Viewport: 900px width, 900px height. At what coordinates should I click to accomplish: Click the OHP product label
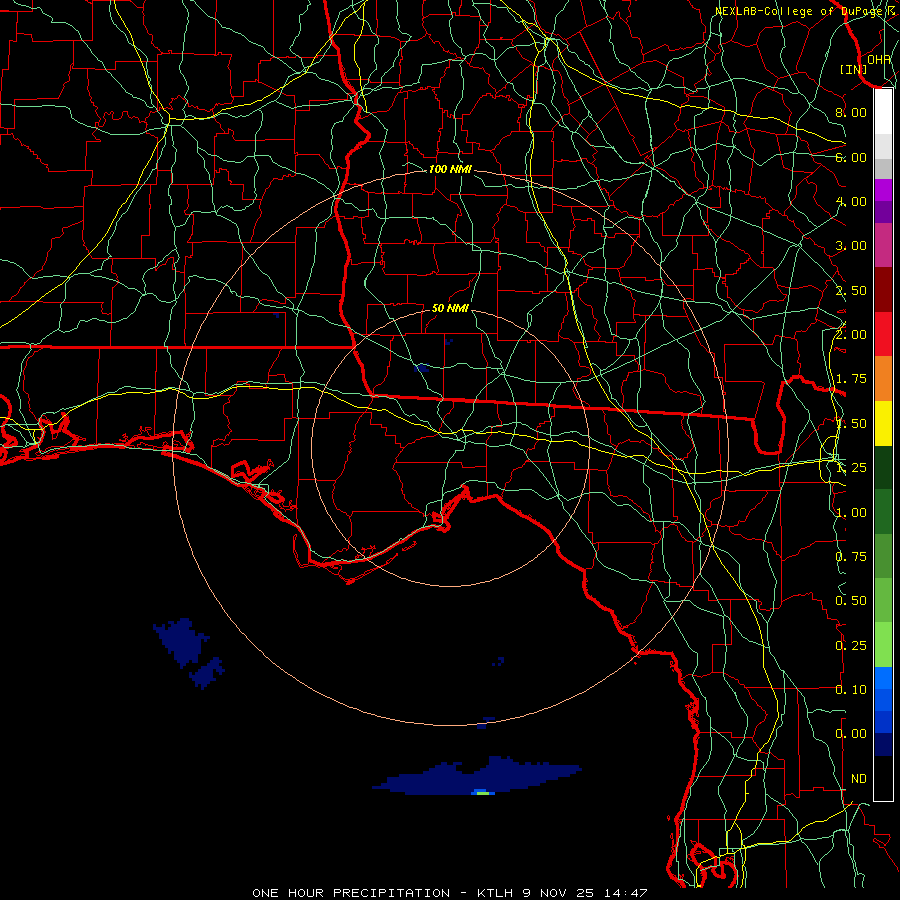(x=879, y=59)
